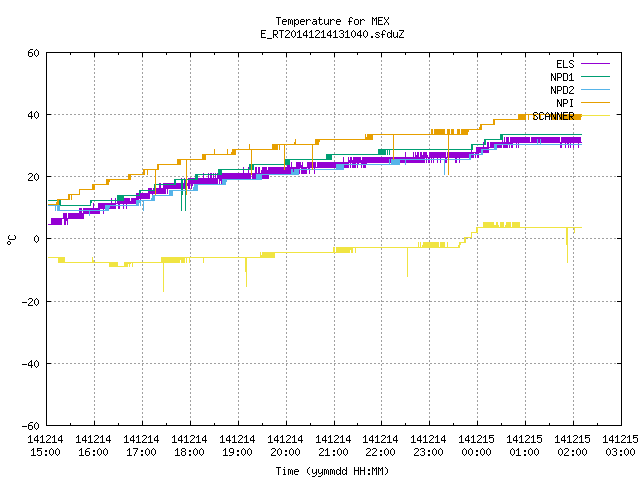Click the x-axis tick label 141214 18:00
This screenshot has height=480, width=640.
pos(189,446)
